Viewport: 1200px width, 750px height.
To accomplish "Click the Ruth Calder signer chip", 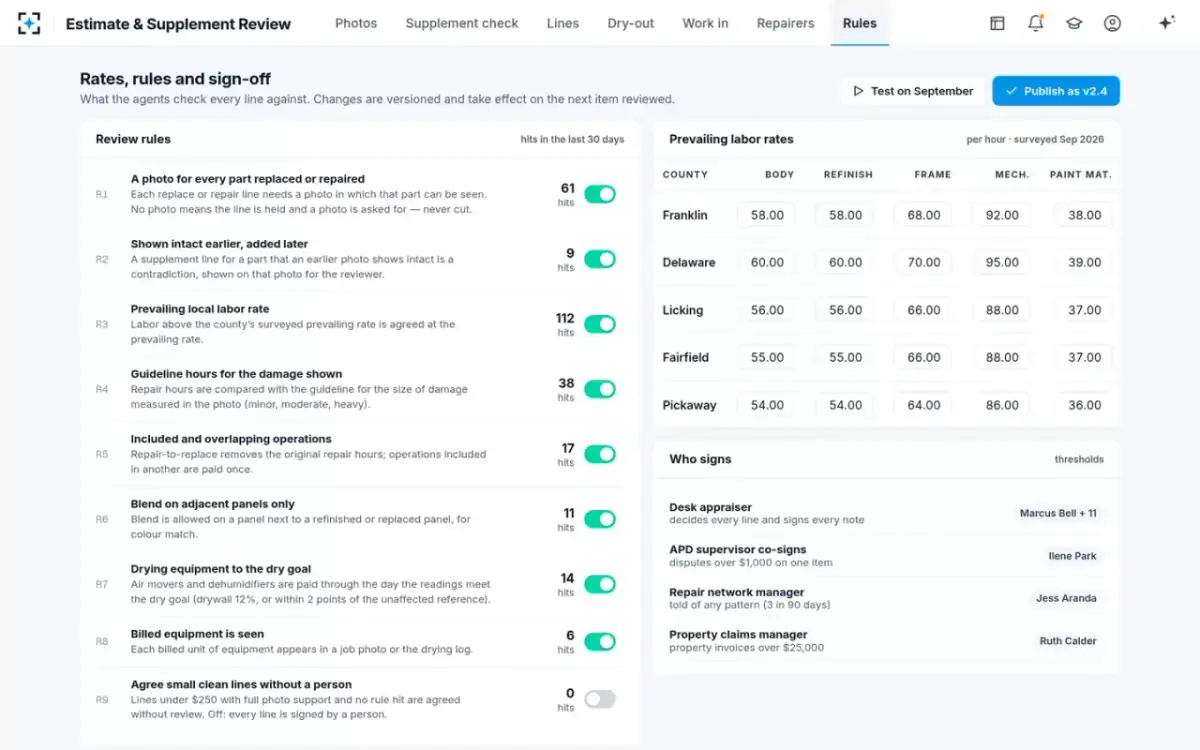I will click(x=1068, y=641).
